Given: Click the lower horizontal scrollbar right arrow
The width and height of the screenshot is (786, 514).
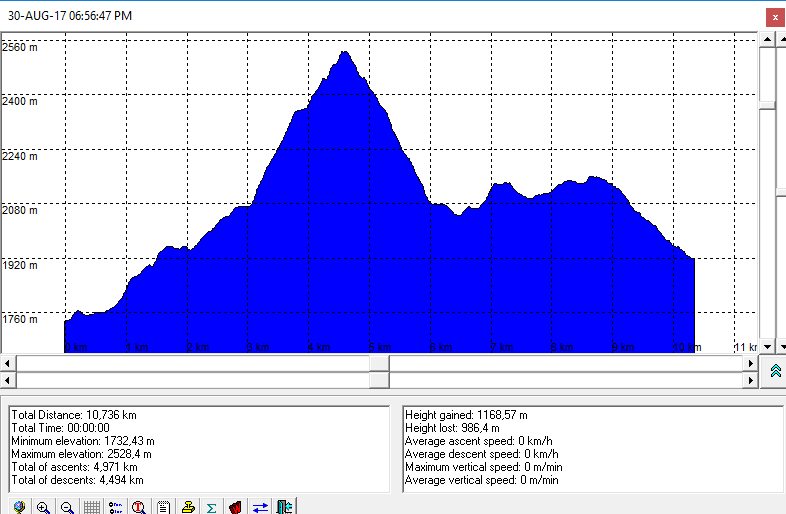Looking at the screenshot, I should (x=751, y=381).
